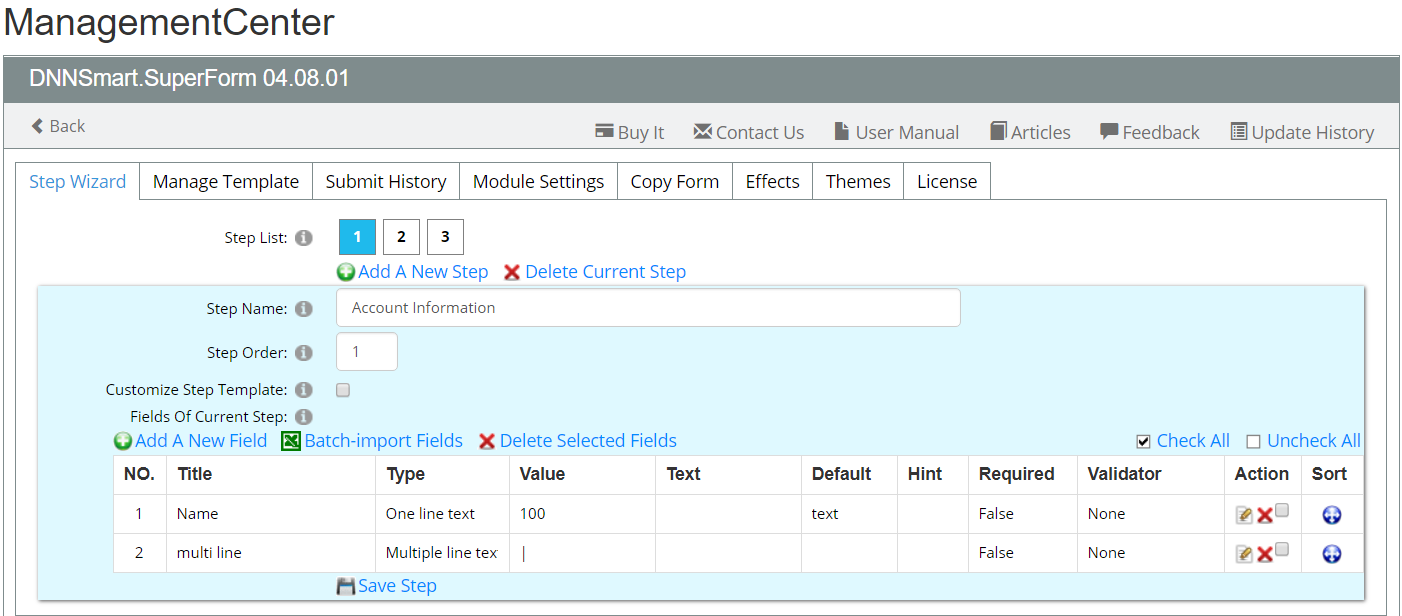
Task: Click the Add A New Step link text
Action: point(423,272)
